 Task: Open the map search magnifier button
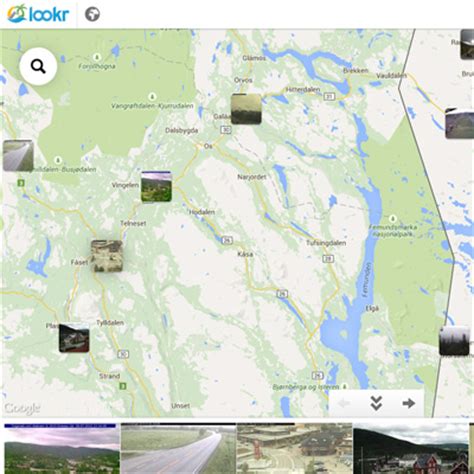coord(38,66)
